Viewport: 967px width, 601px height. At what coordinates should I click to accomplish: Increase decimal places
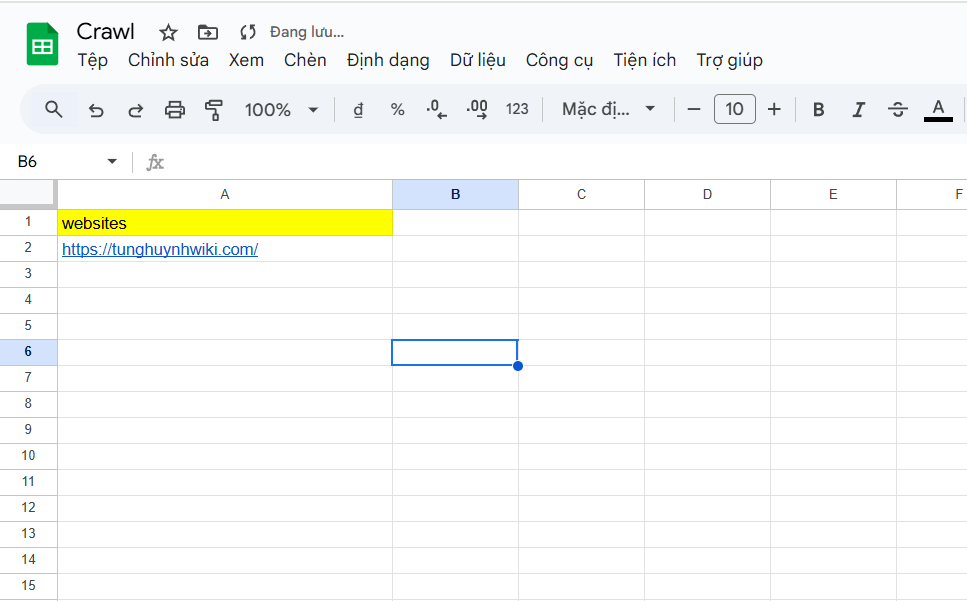pos(477,110)
